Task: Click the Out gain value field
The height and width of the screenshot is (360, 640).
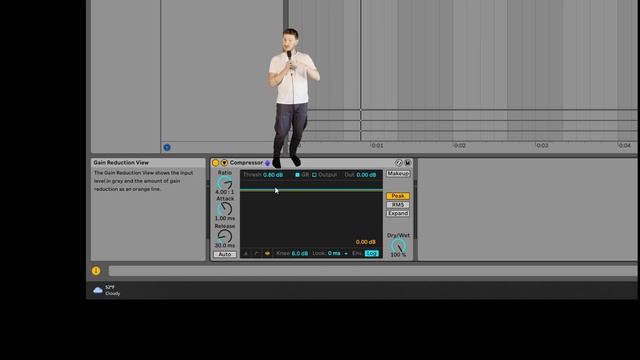Action: click(366, 175)
